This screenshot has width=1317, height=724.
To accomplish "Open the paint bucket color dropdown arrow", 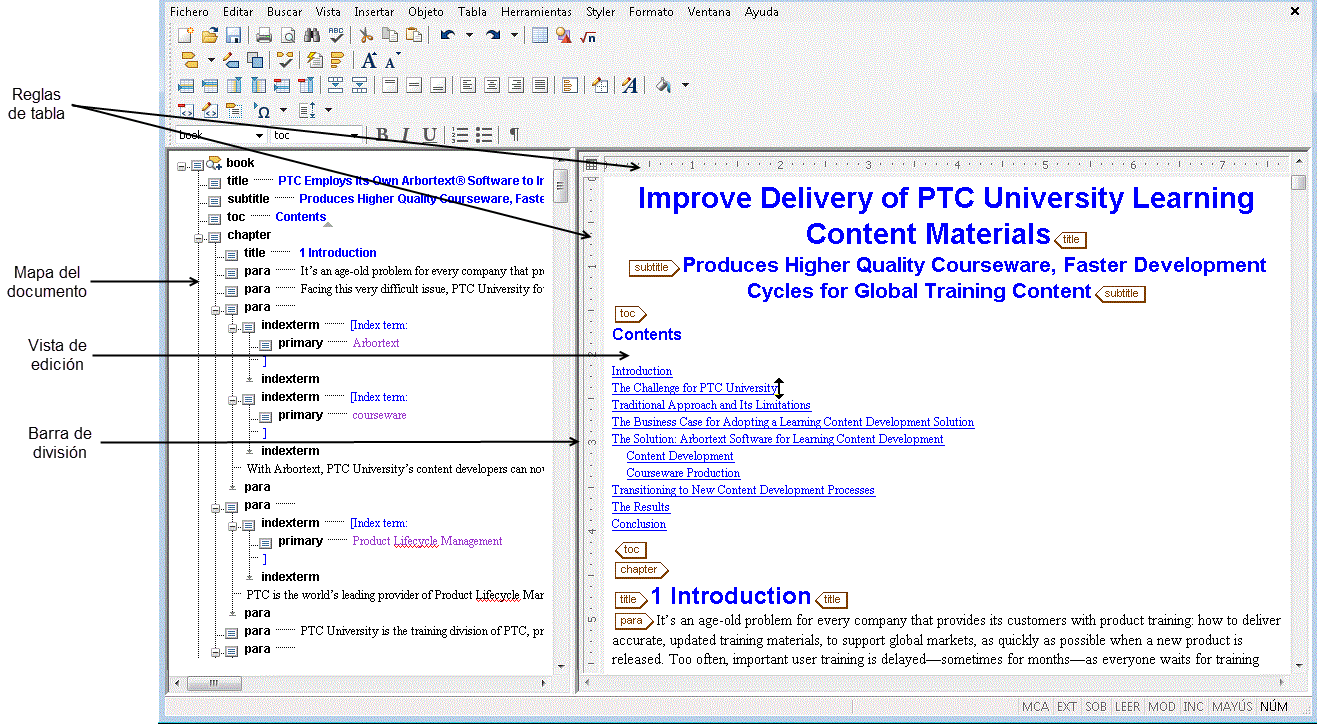I will 685,85.
